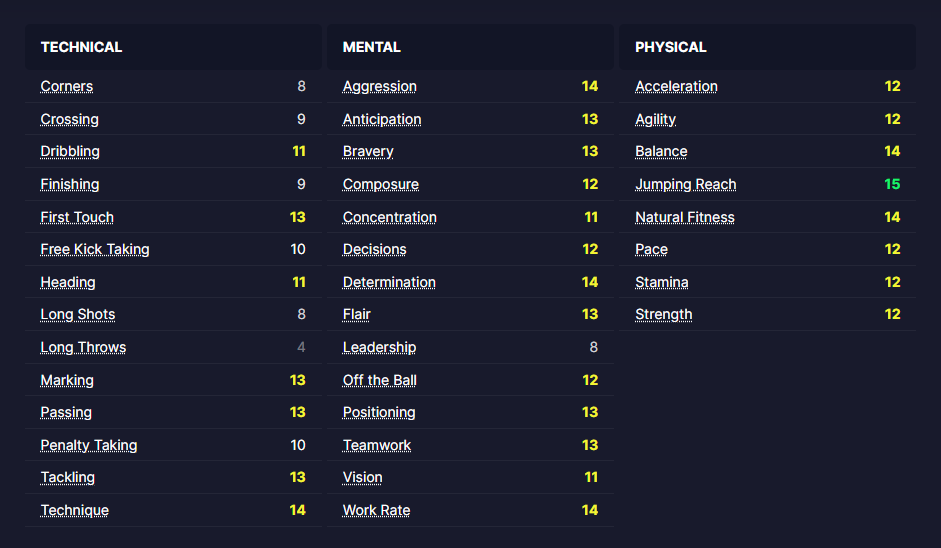Open the Strength attribute link
Screen dimensions: 941x548
664,314
